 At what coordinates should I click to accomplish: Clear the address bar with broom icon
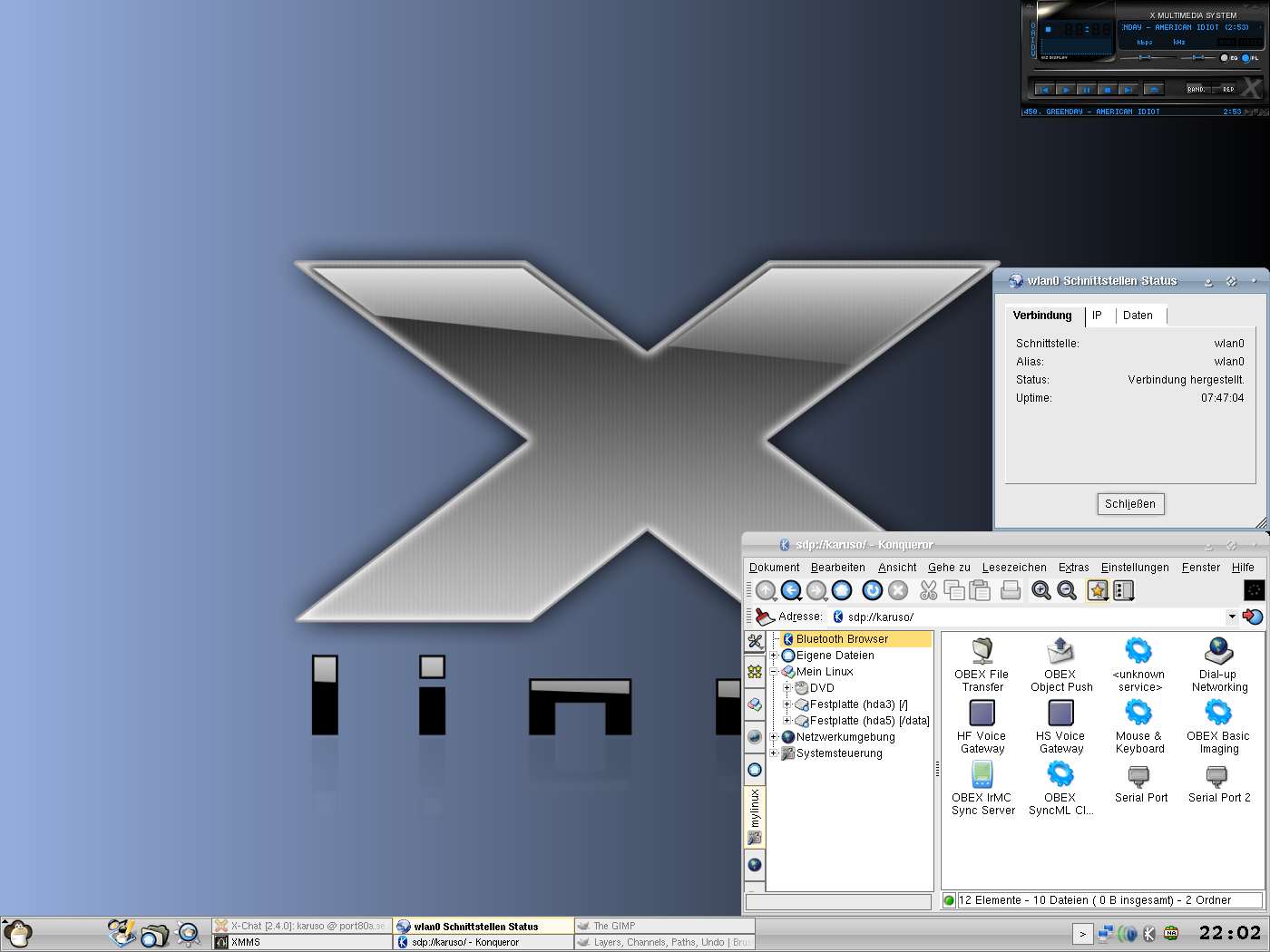[765, 617]
